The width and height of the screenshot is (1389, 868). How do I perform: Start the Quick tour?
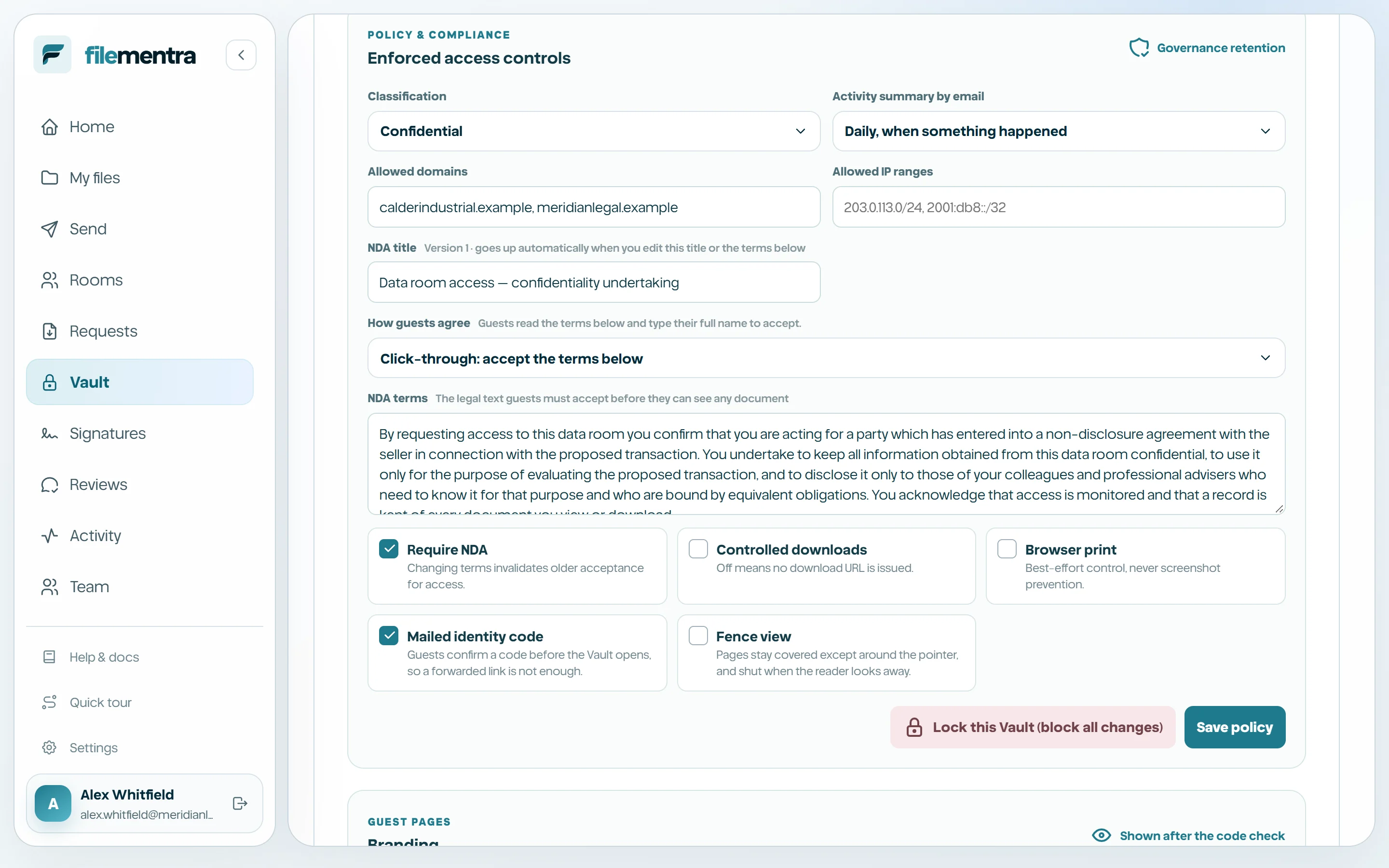[x=139, y=702]
